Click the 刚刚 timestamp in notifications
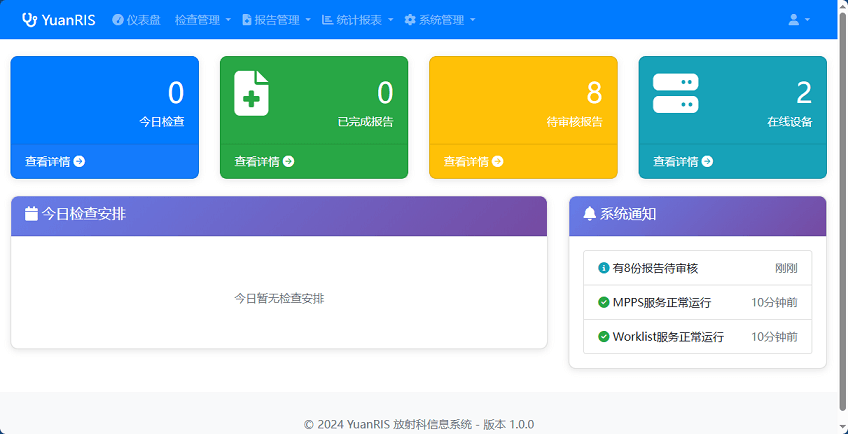The image size is (848, 434). (x=786, y=268)
